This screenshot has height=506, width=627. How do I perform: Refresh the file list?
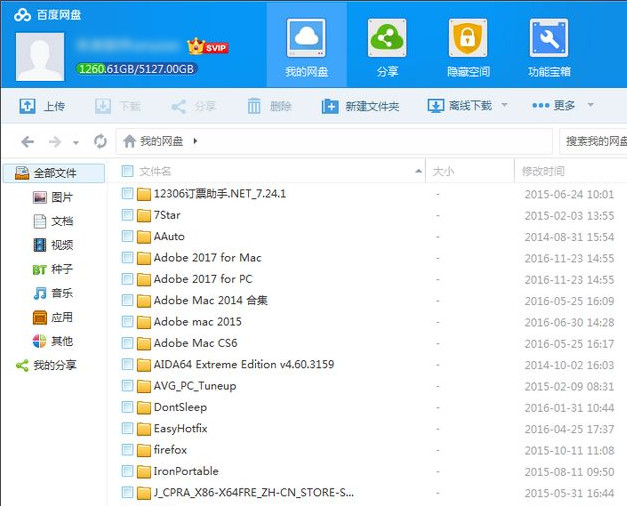(100, 141)
